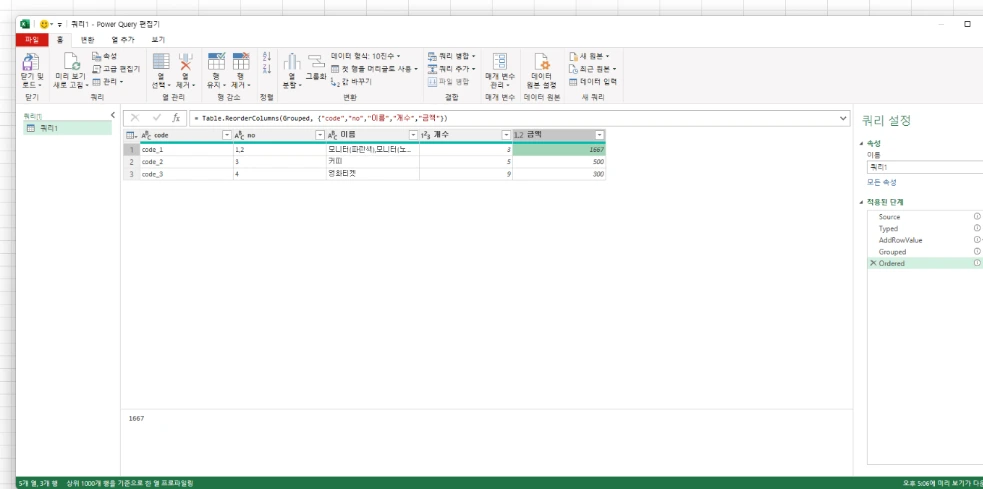This screenshot has height=489, width=983.
Task: Delete the Ordered step via X icon
Action: click(x=873, y=263)
